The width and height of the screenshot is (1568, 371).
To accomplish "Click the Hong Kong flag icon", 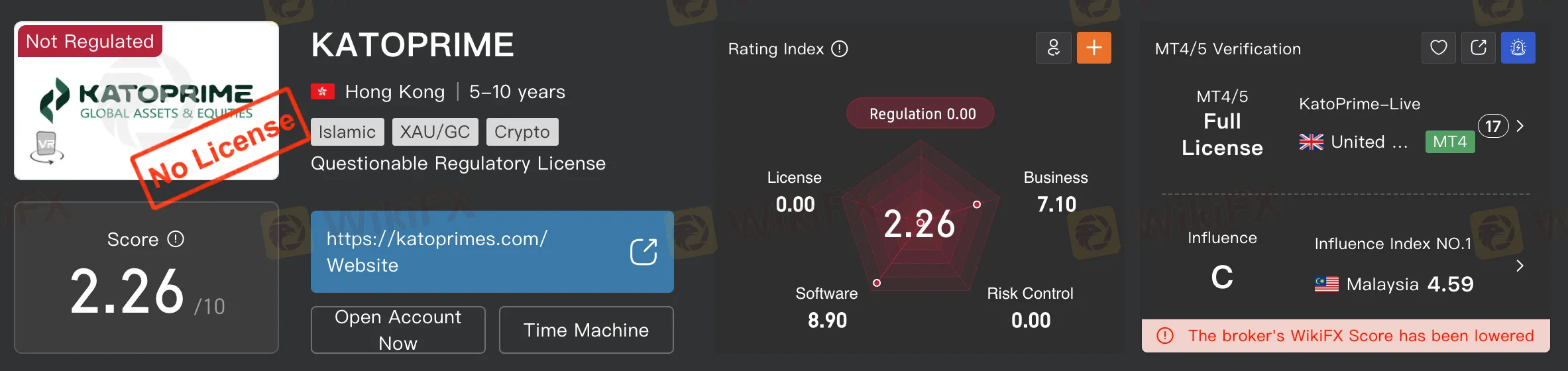I will pos(323,91).
